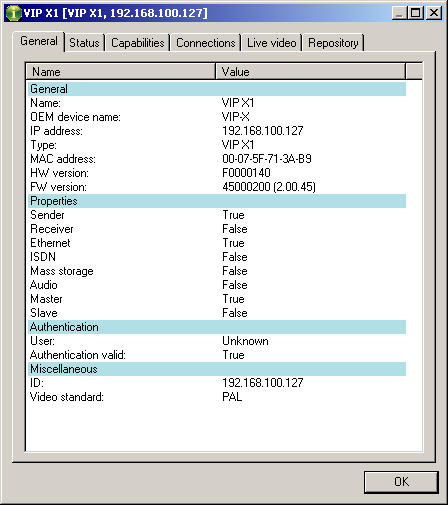Maximize the VIP X1 window

(x=416, y=13)
